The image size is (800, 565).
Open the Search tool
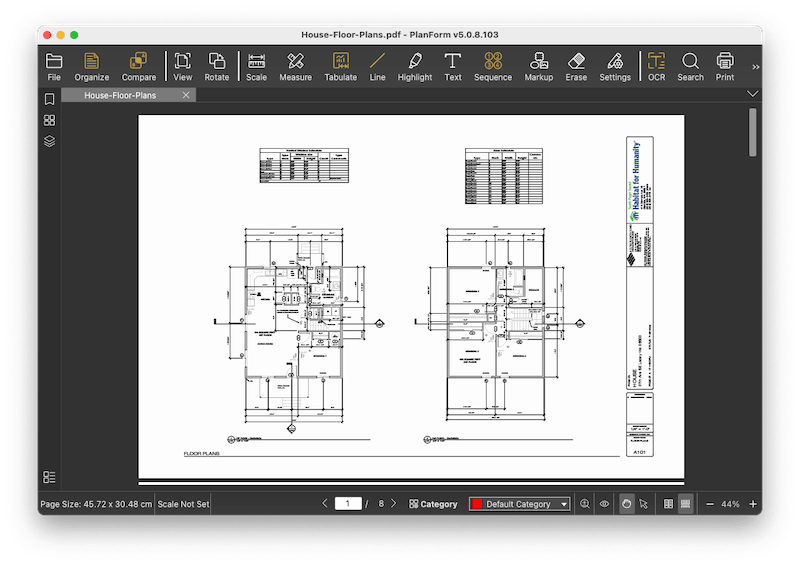pos(690,67)
